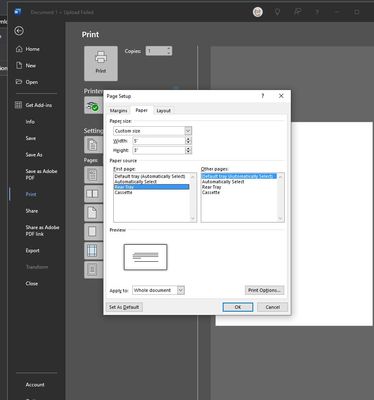Image resolution: width=374 pixels, height=400 pixels.
Task: Click the Page Setup help question mark
Action: (263, 96)
